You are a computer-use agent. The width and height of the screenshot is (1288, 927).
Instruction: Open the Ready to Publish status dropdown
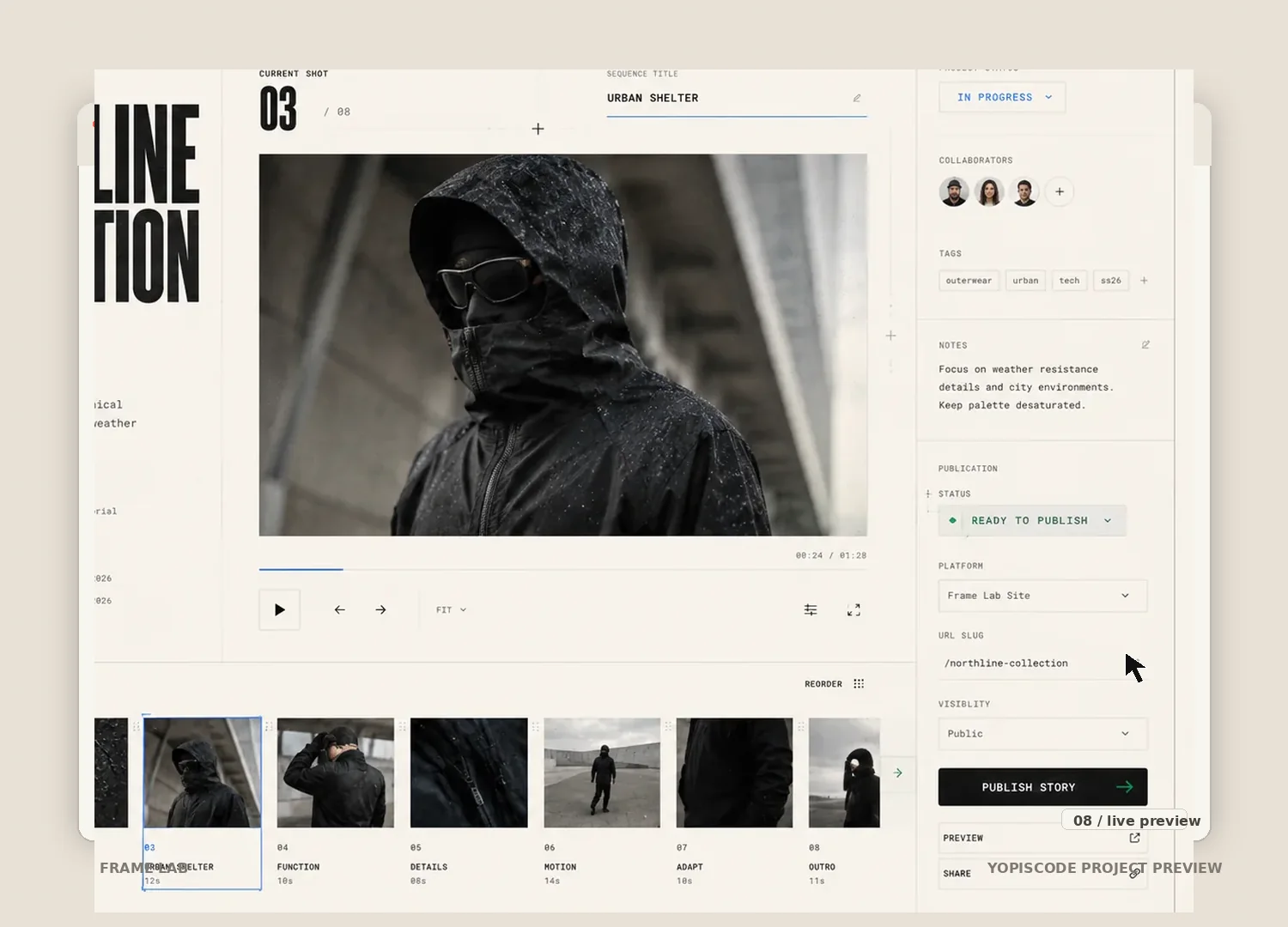coord(1032,520)
